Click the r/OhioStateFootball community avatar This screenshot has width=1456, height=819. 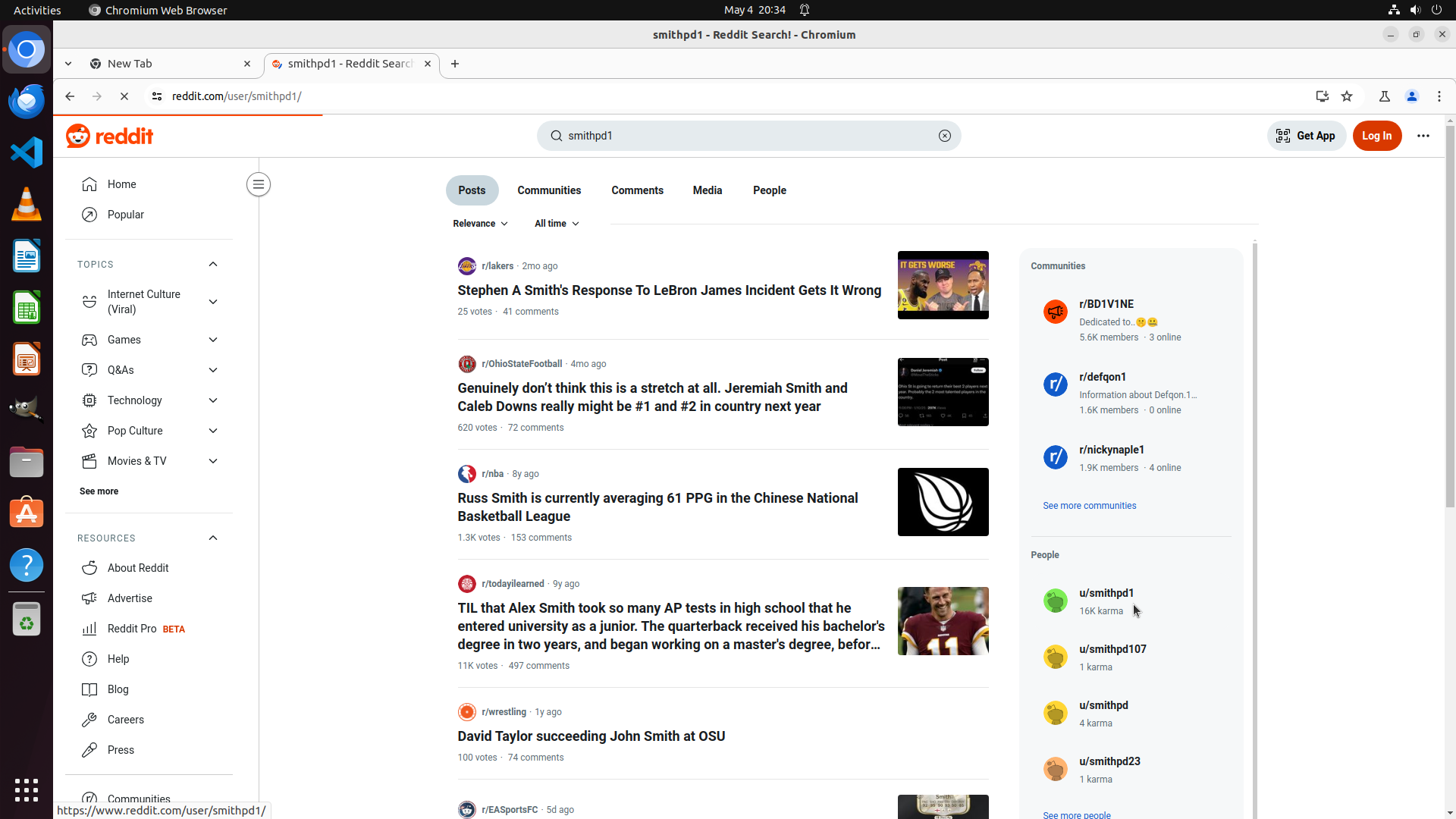click(466, 364)
